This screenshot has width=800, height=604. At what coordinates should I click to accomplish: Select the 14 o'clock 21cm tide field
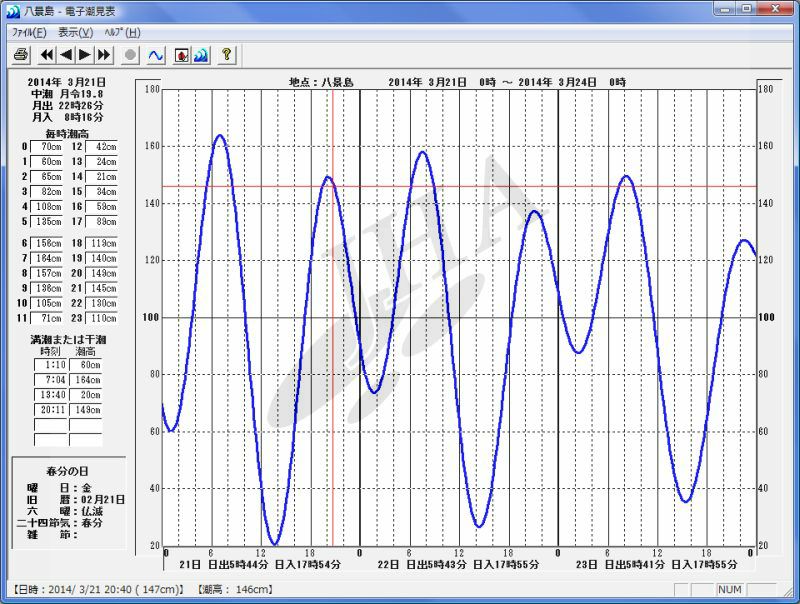(102, 177)
